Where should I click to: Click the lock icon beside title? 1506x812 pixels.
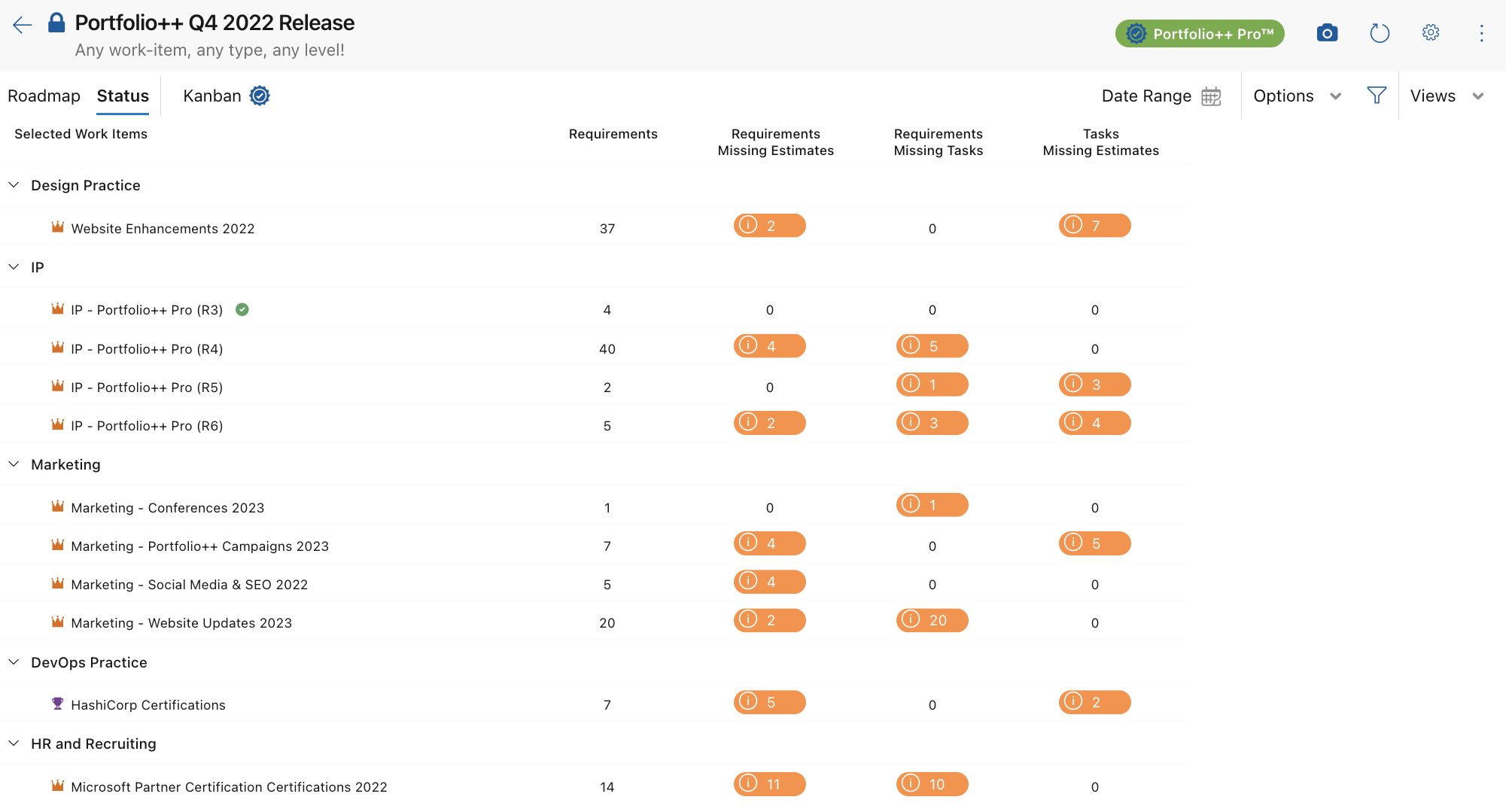point(56,23)
